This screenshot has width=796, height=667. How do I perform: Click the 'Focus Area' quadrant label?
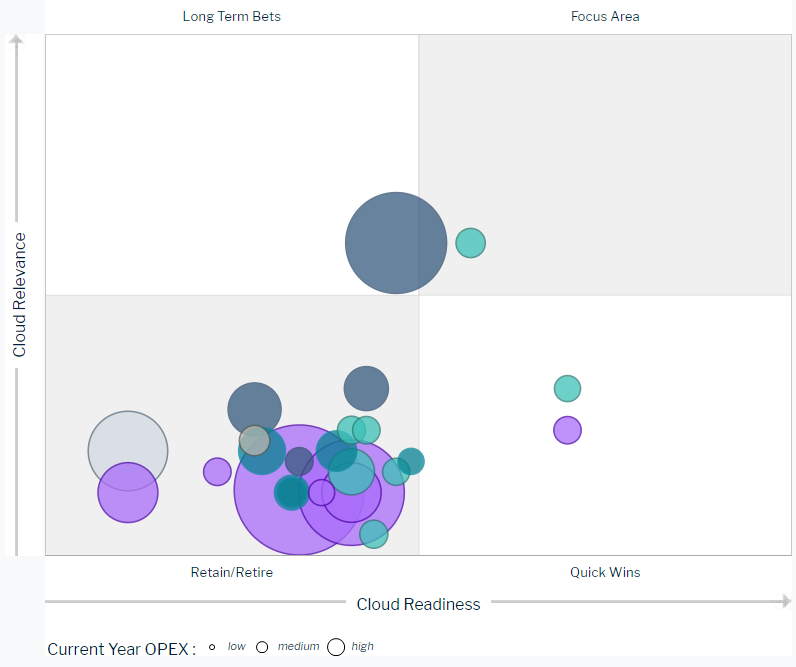click(605, 16)
